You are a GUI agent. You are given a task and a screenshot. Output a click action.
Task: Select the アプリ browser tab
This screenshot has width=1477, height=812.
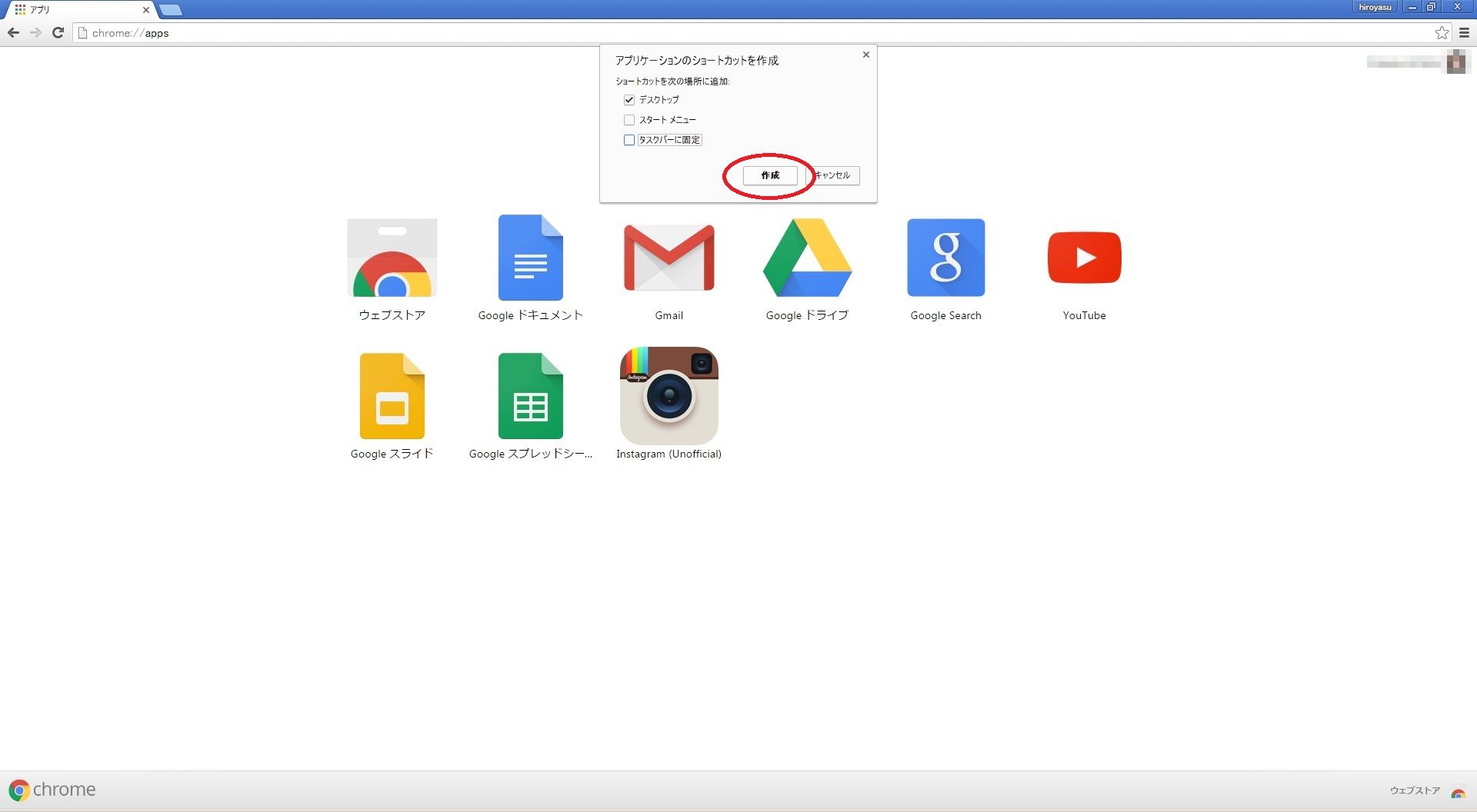tap(80, 10)
